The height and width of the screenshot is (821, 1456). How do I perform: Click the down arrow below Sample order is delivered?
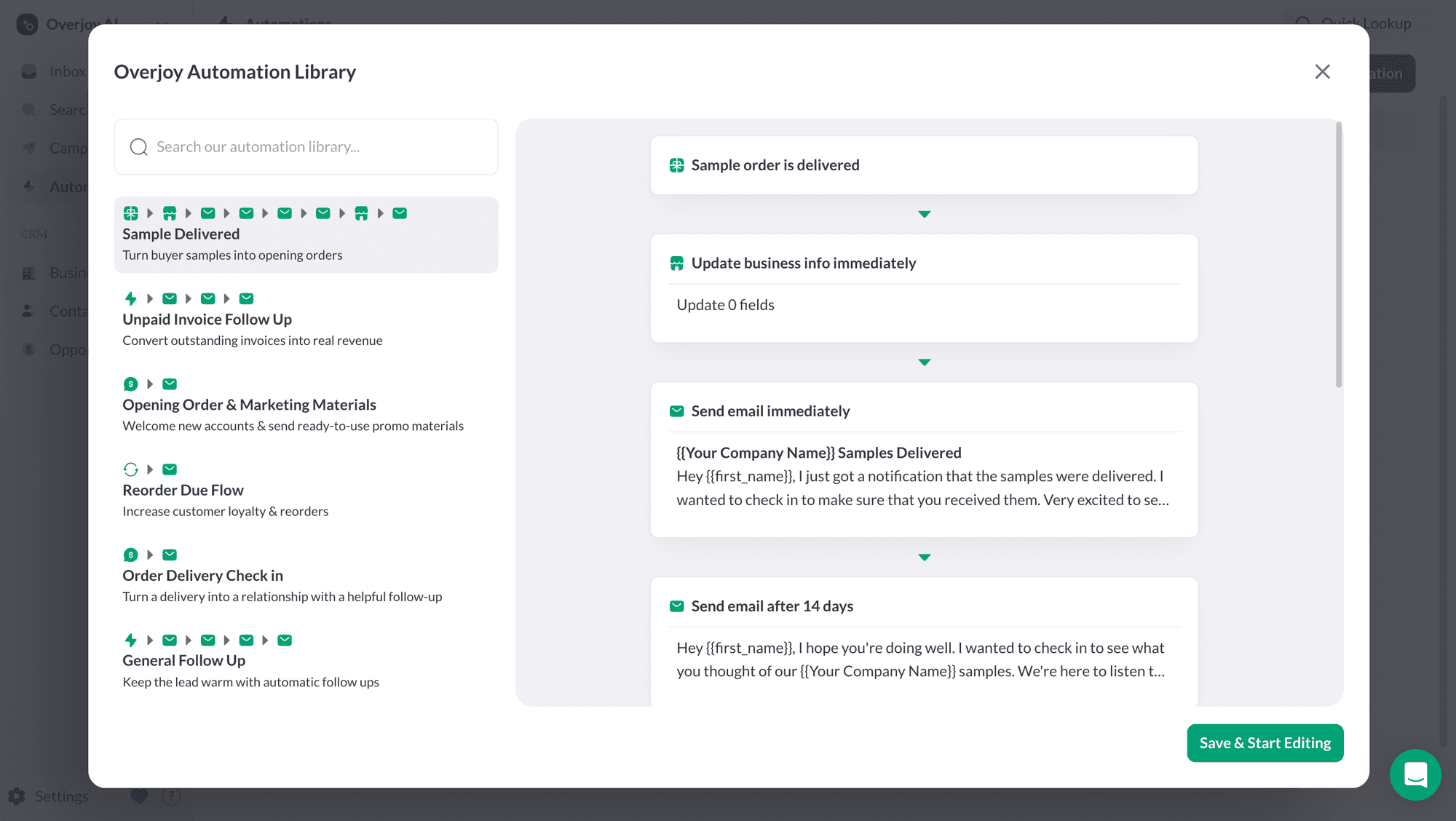pyautogui.click(x=925, y=214)
